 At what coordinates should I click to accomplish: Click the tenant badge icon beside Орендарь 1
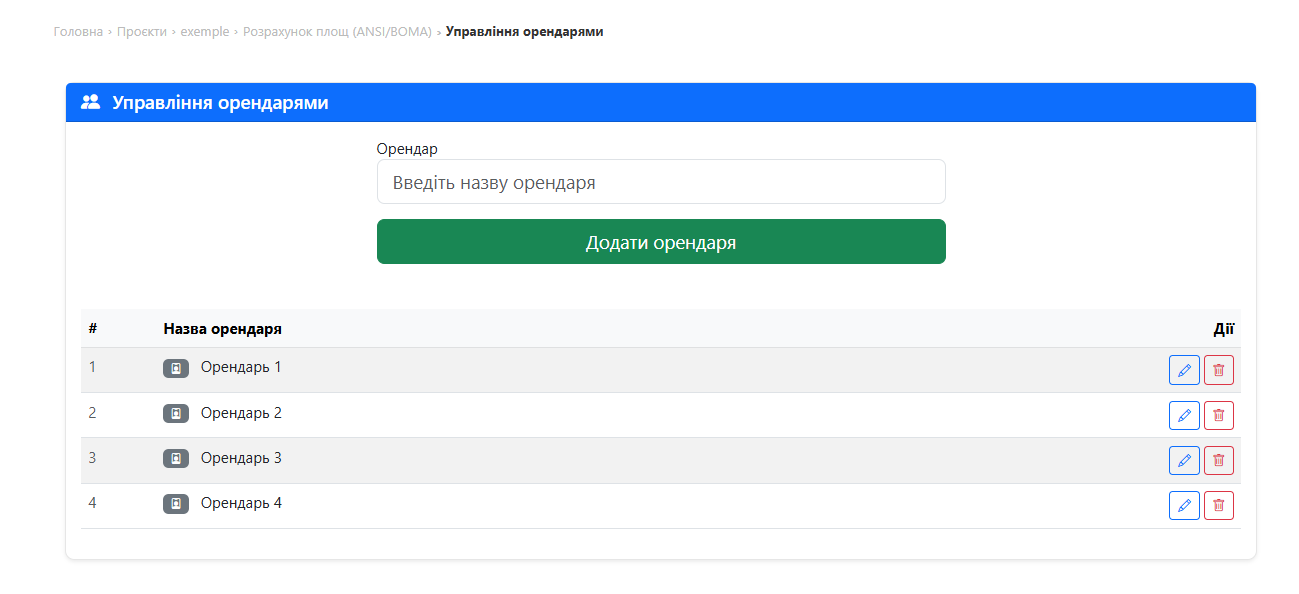click(176, 368)
